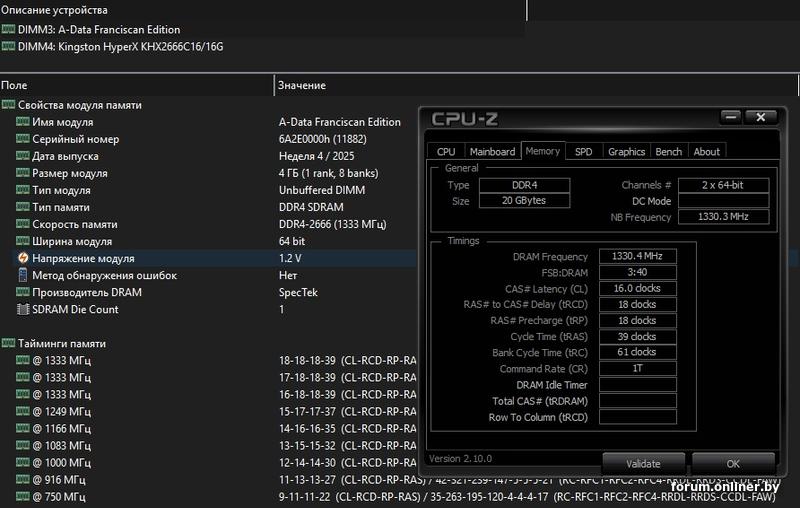Click the icon of @ 916 МГц row
This screenshot has width=800, height=508.
click(22, 479)
